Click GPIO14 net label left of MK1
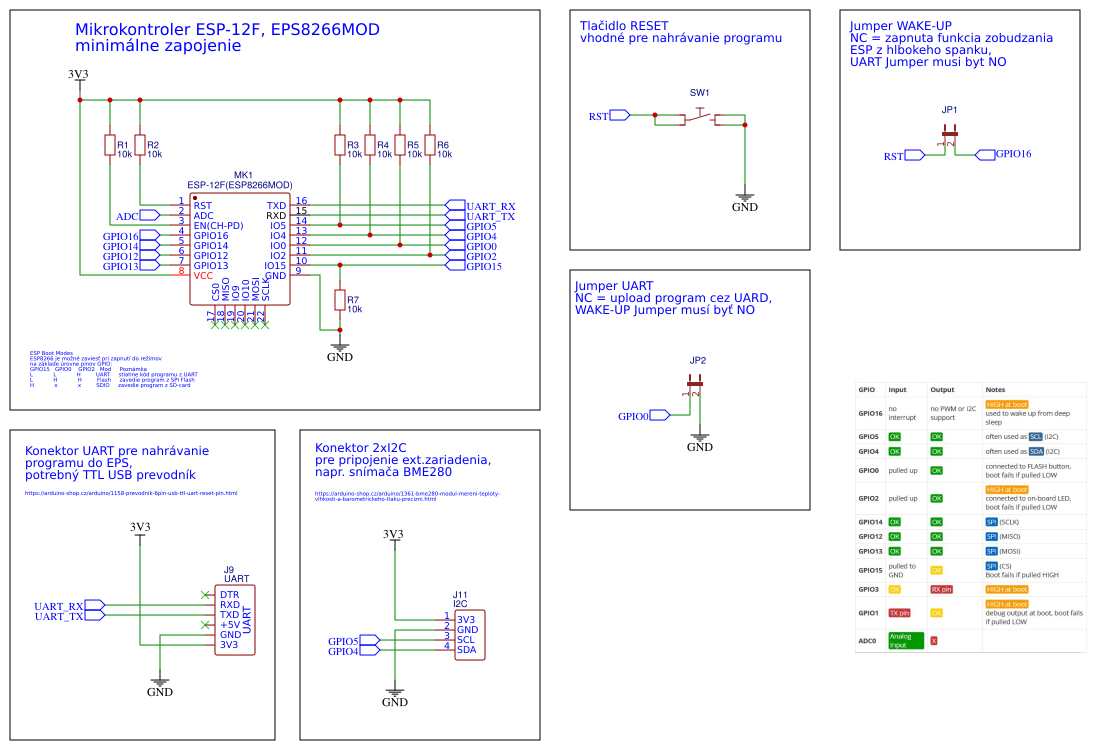 (x=131, y=246)
